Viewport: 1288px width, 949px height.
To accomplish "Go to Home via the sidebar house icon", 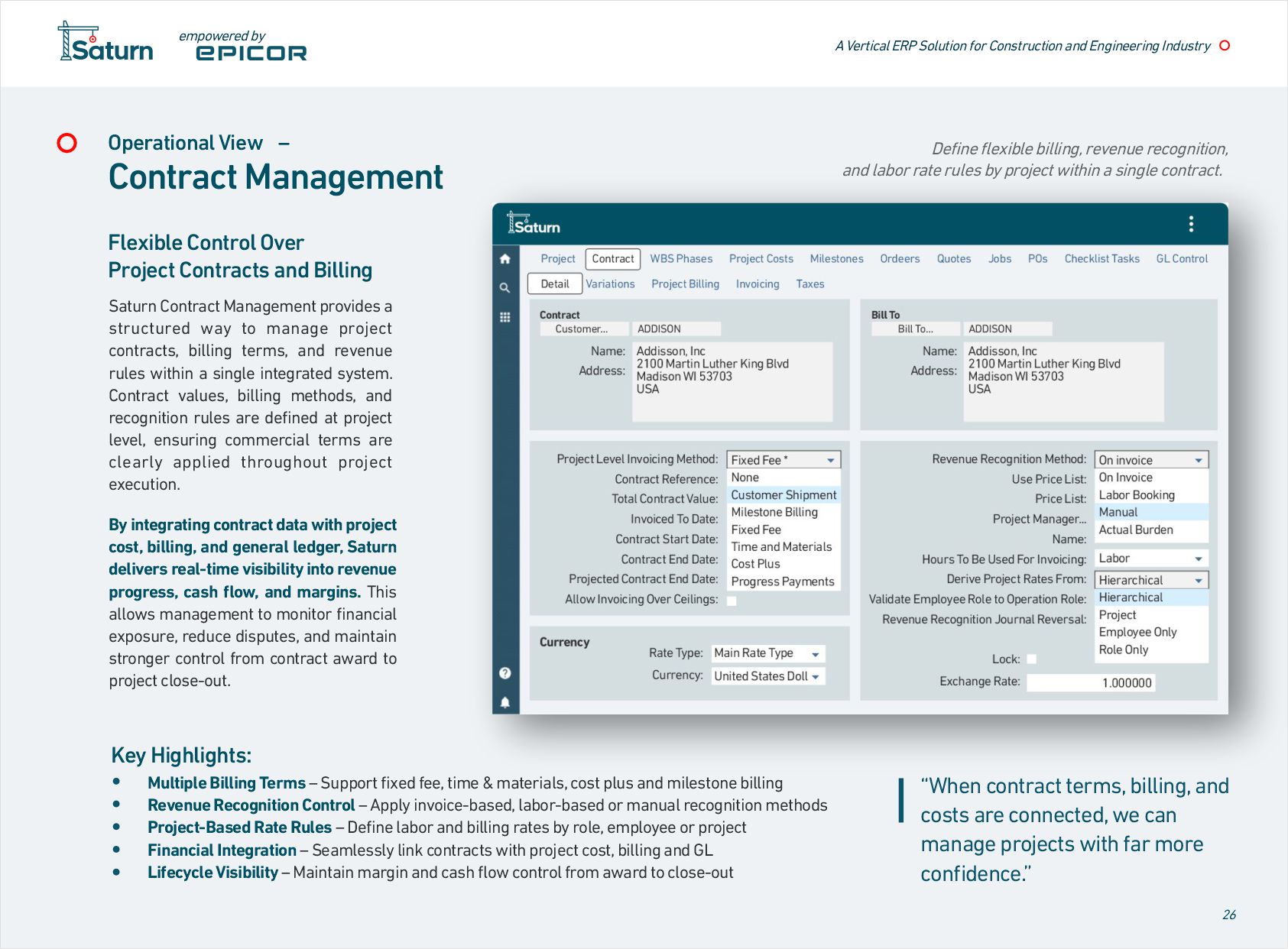I will [504, 259].
